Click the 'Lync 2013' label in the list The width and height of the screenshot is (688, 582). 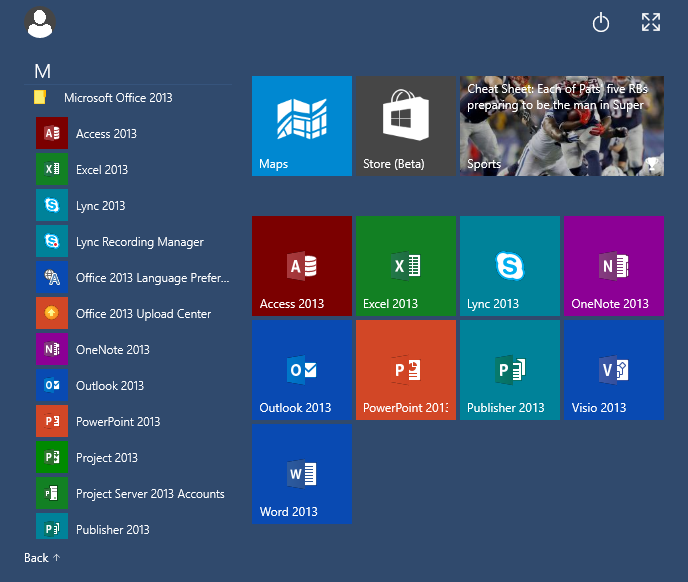click(x=100, y=206)
